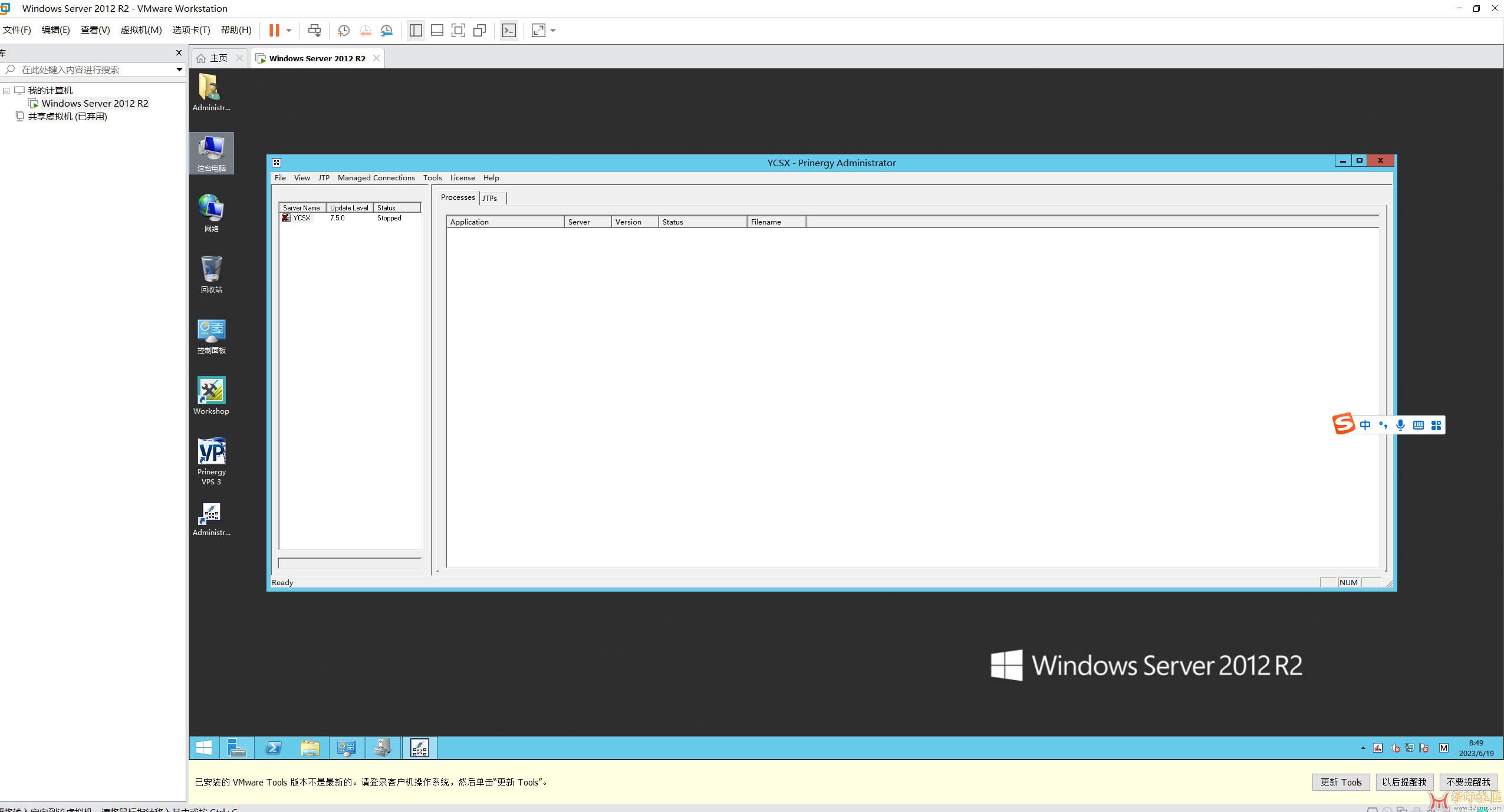Click the network tray icon
Screen dimensions: 1504x812
coord(1410,748)
